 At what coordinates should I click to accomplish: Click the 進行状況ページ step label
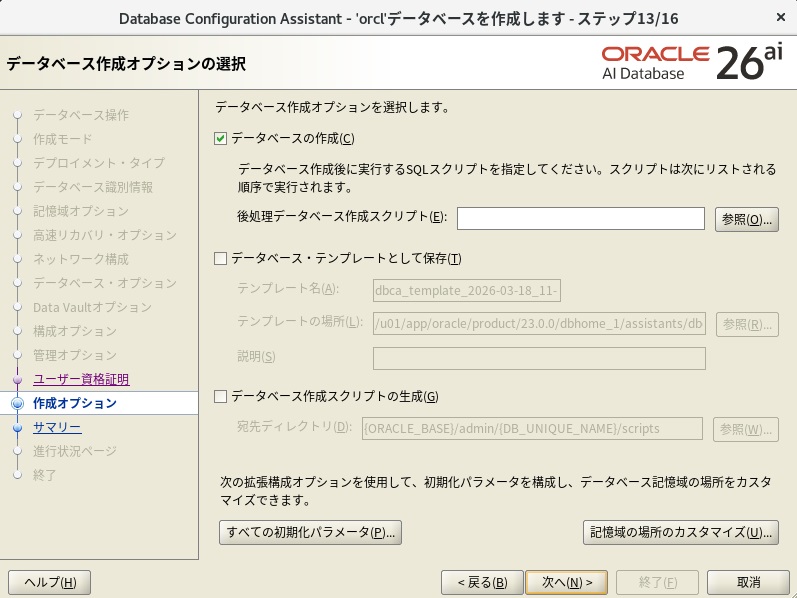coord(75,451)
